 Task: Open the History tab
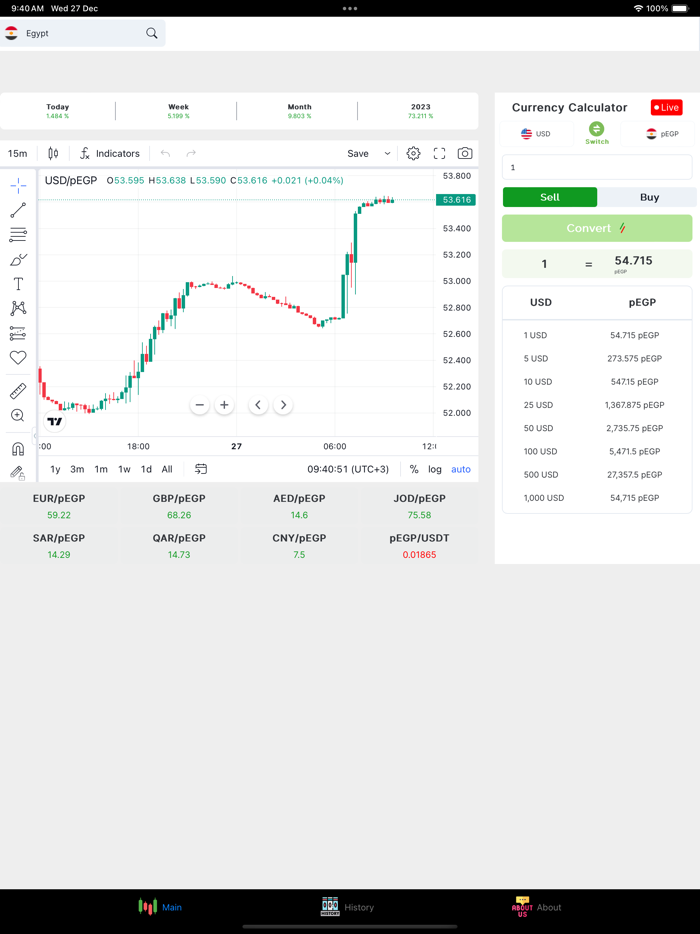pyautogui.click(x=347, y=907)
